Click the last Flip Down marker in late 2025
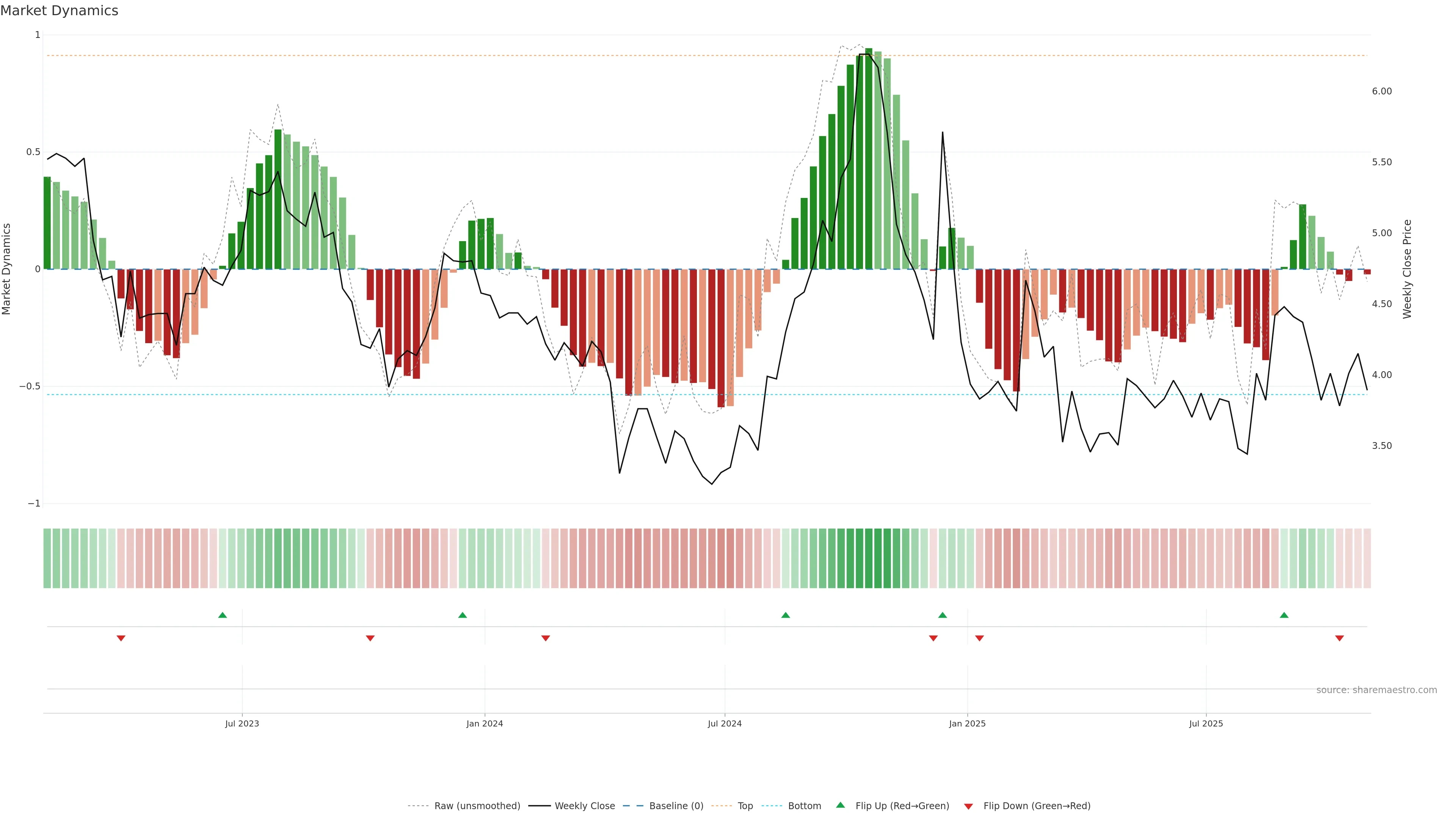Image resolution: width=1456 pixels, height=819 pixels. coord(1339,638)
